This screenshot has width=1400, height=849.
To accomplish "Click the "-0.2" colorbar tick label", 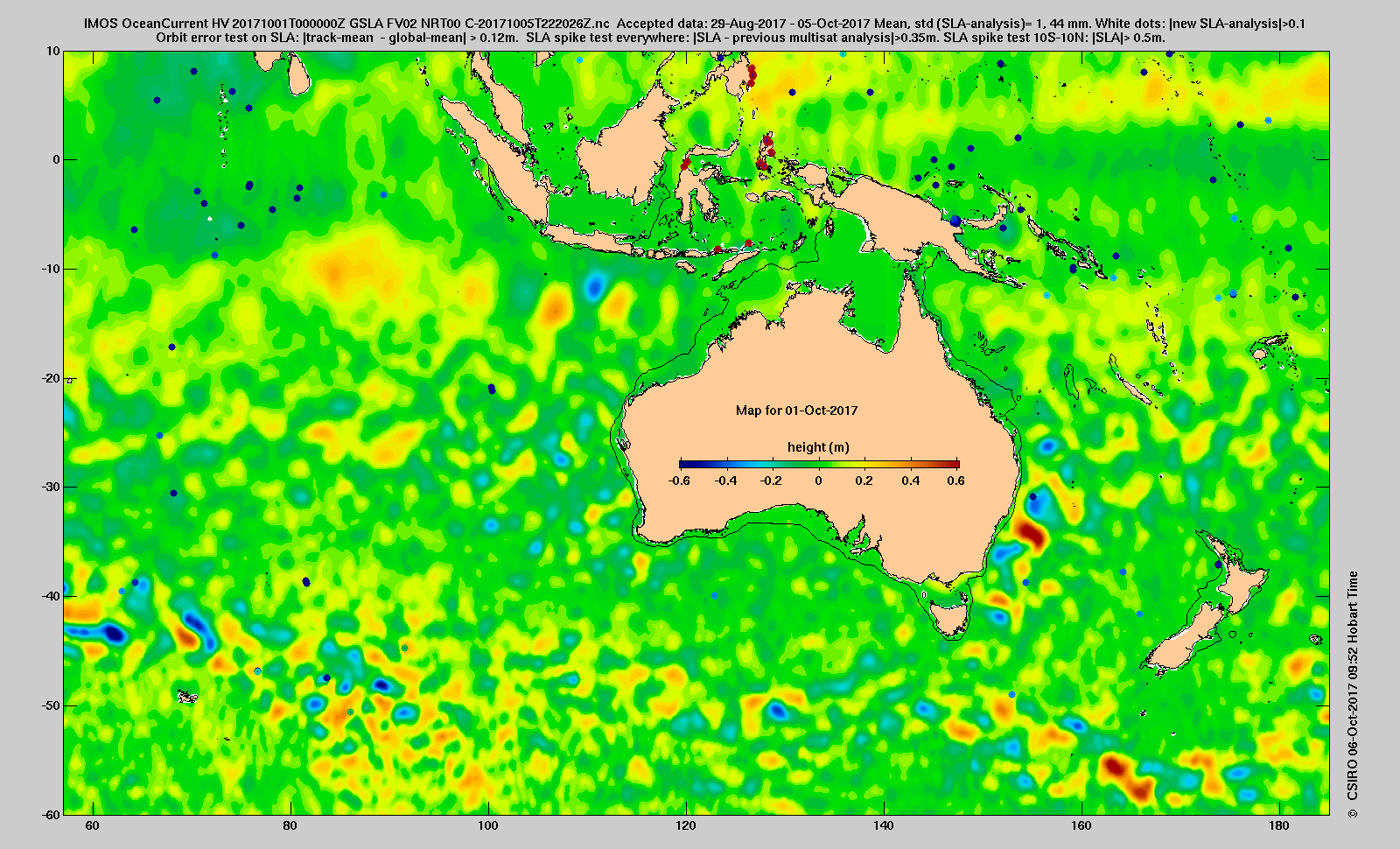I will (x=771, y=481).
